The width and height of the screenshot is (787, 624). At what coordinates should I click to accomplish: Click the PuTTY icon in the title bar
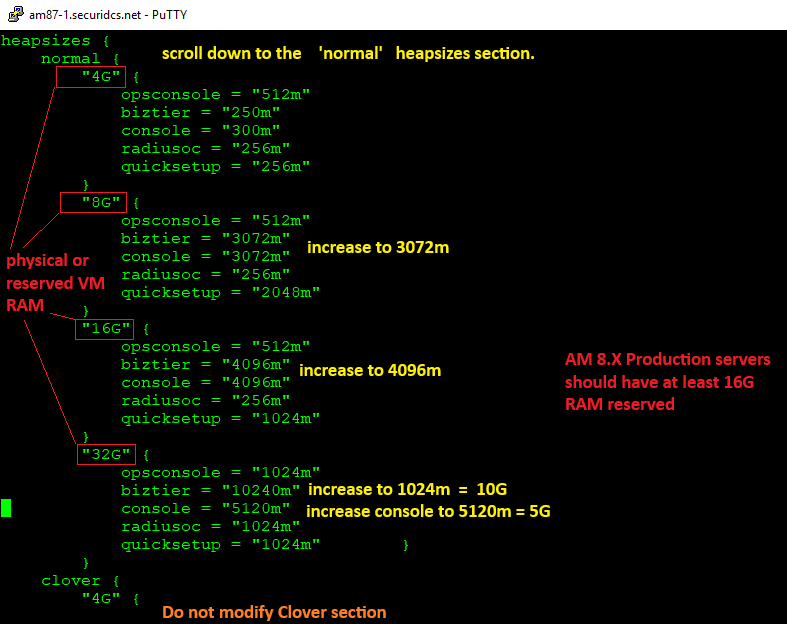pos(12,15)
